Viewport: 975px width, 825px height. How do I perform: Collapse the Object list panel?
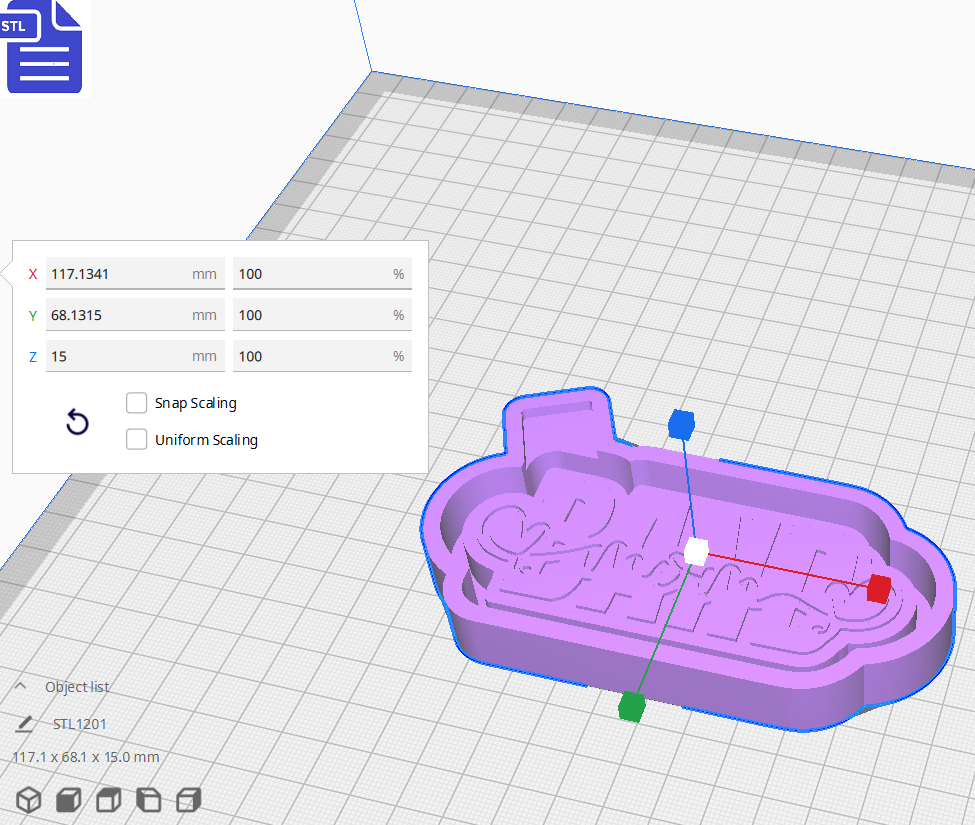pyautogui.click(x=20, y=687)
